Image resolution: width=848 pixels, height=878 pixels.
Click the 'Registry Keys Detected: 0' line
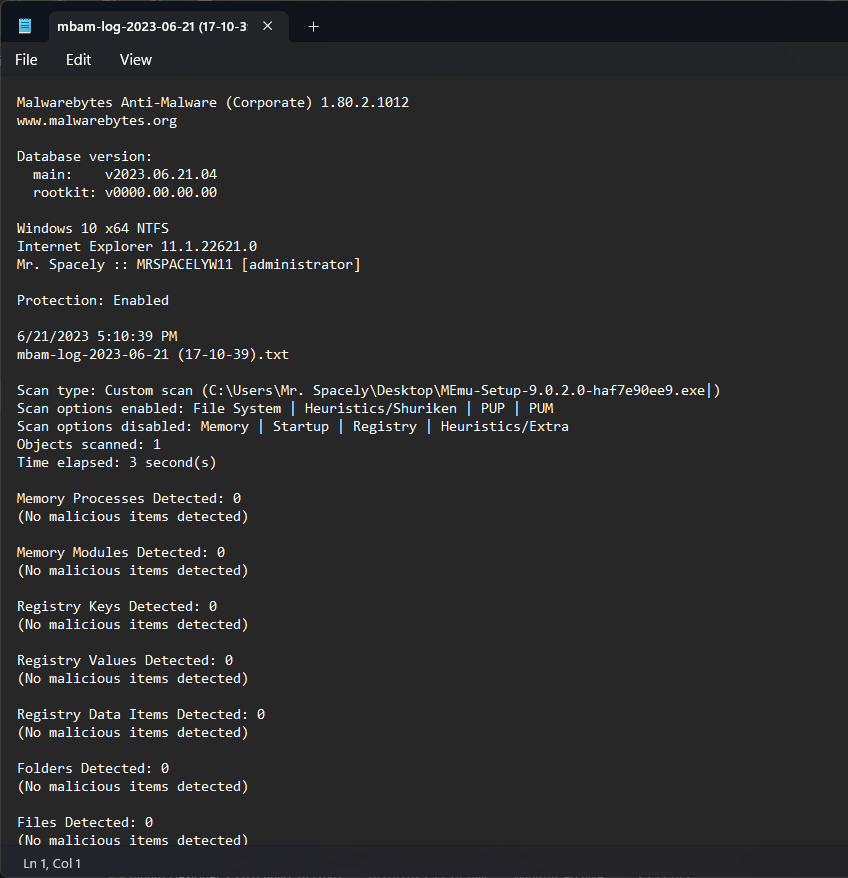pyautogui.click(x=117, y=606)
